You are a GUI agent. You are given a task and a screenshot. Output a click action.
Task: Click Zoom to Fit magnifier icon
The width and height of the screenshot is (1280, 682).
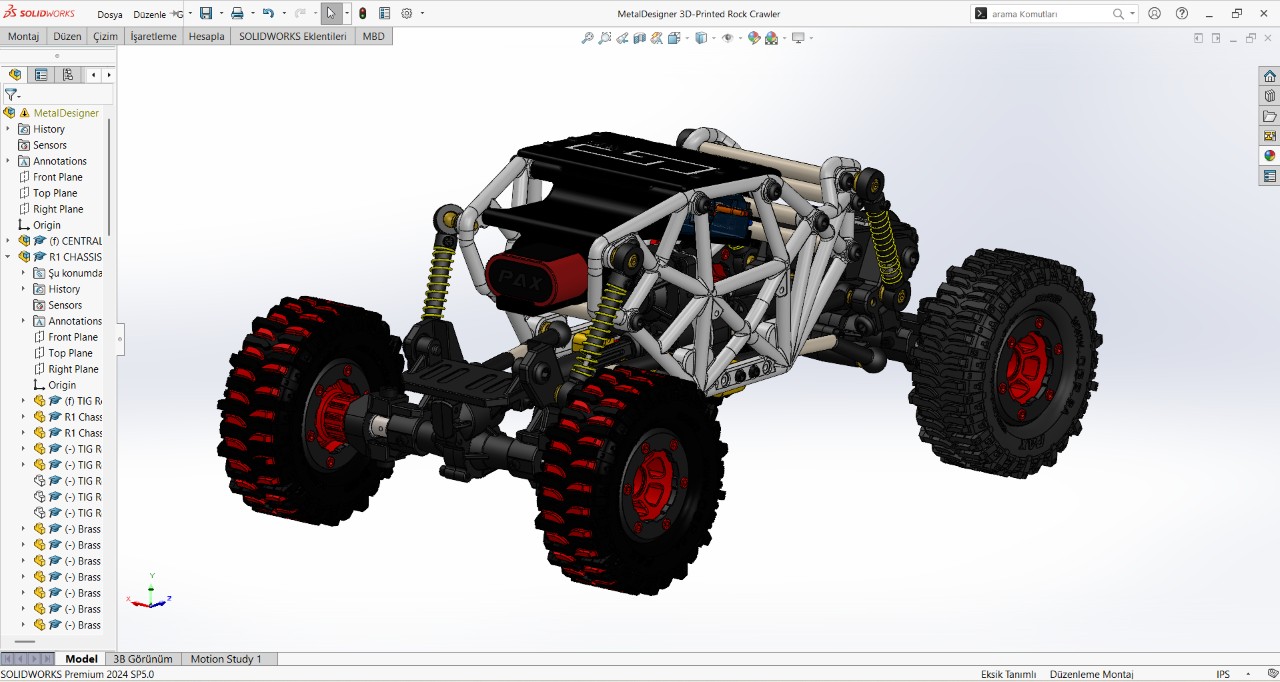pyautogui.click(x=588, y=38)
